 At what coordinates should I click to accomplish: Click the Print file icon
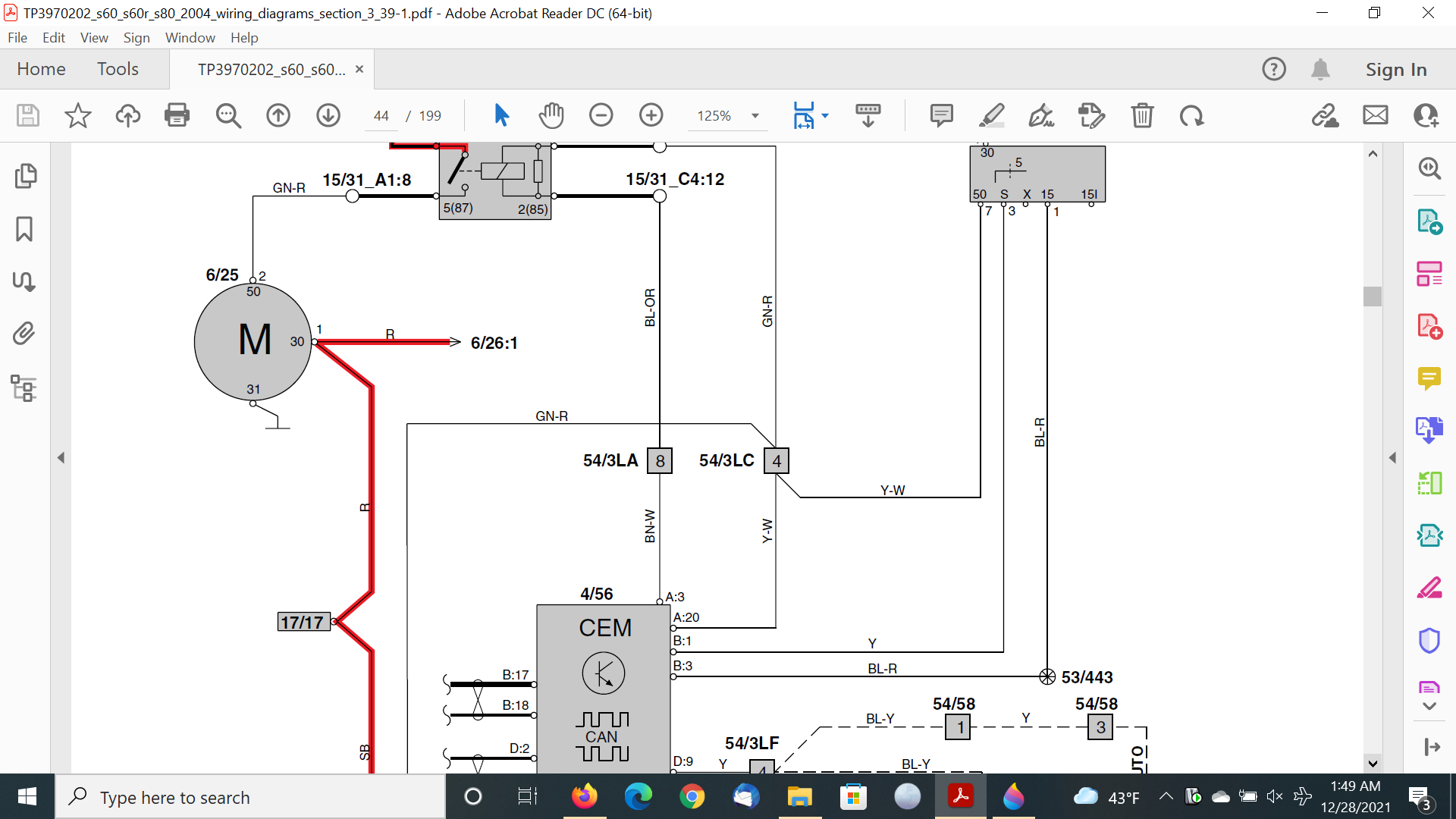click(177, 115)
